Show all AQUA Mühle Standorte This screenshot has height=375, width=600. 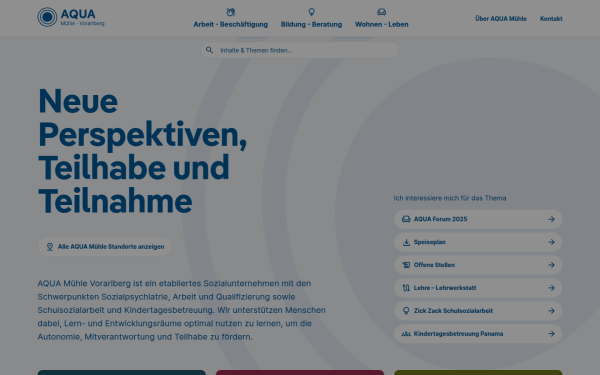[x=104, y=247]
